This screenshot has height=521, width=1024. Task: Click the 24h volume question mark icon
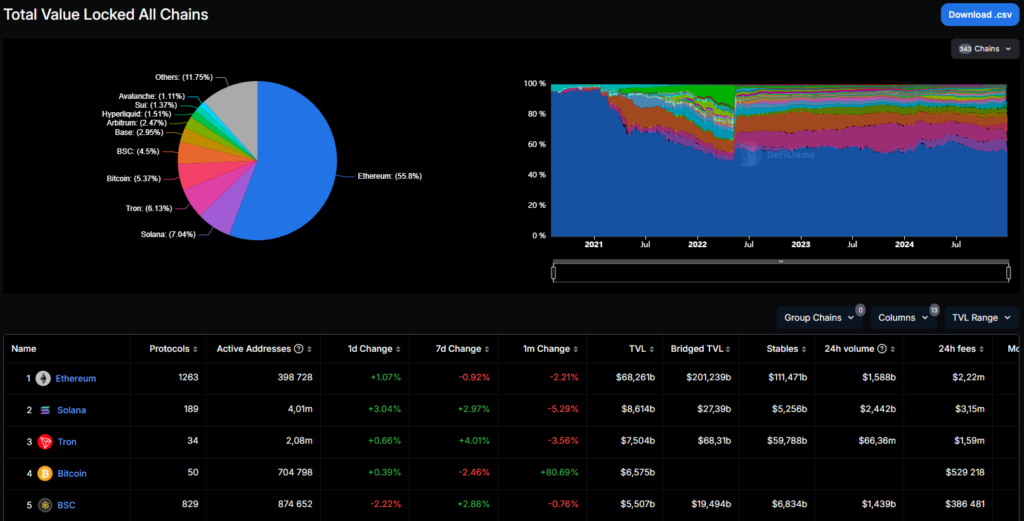pyautogui.click(x=881, y=349)
